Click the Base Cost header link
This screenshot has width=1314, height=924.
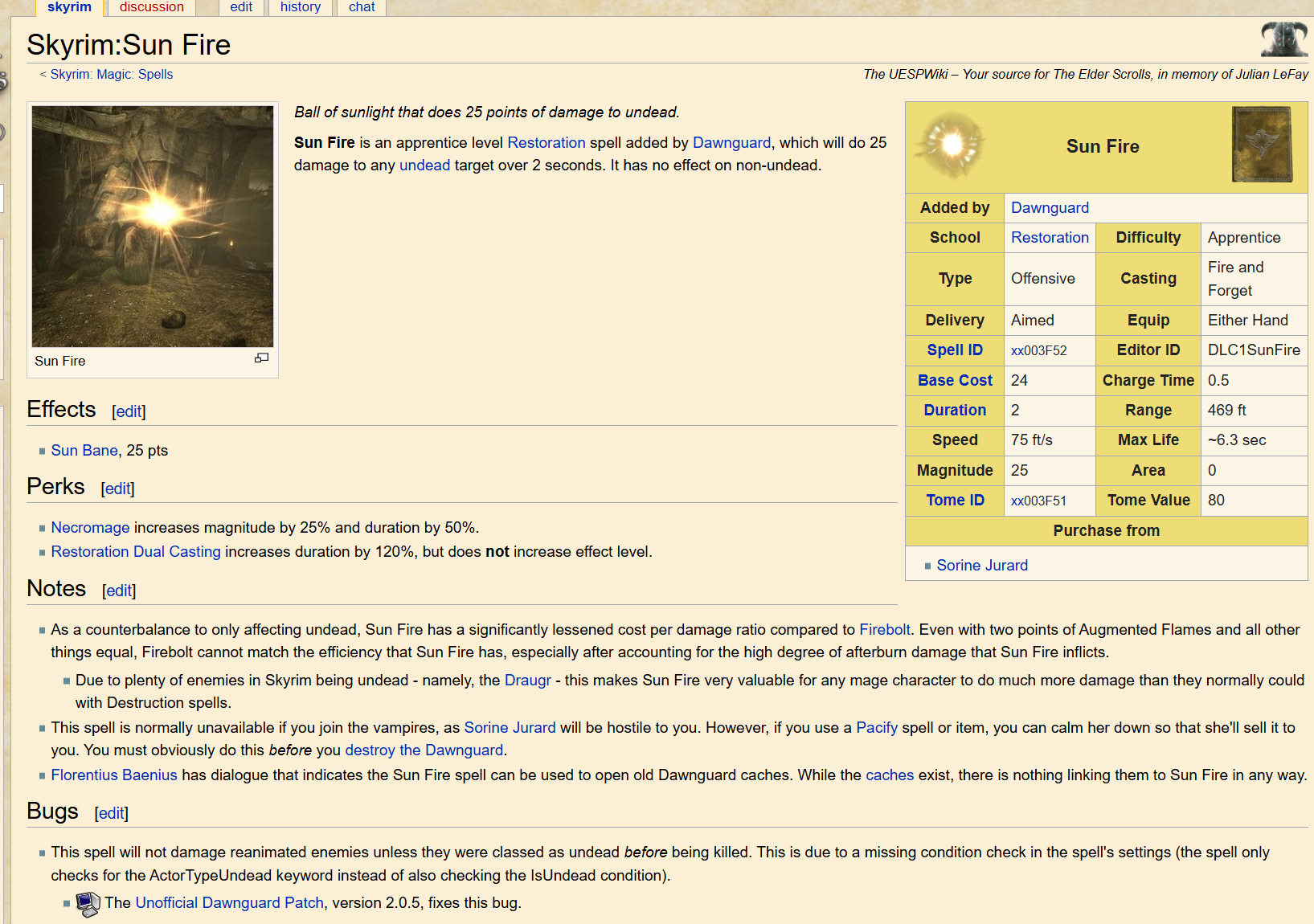[955, 381]
